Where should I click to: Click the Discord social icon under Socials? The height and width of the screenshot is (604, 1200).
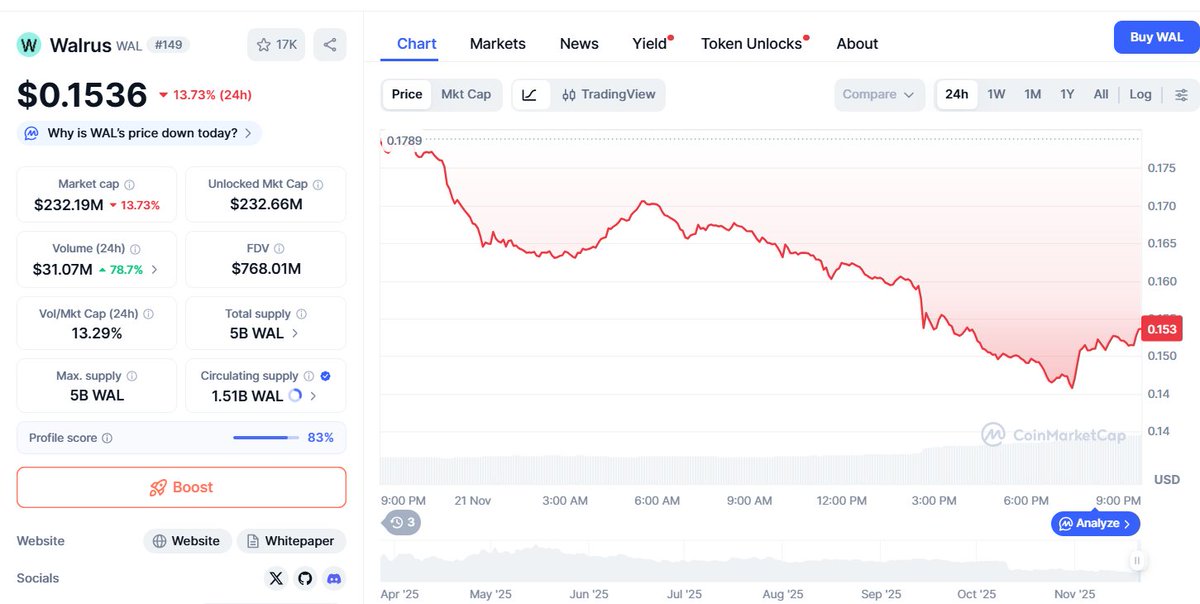(x=334, y=578)
